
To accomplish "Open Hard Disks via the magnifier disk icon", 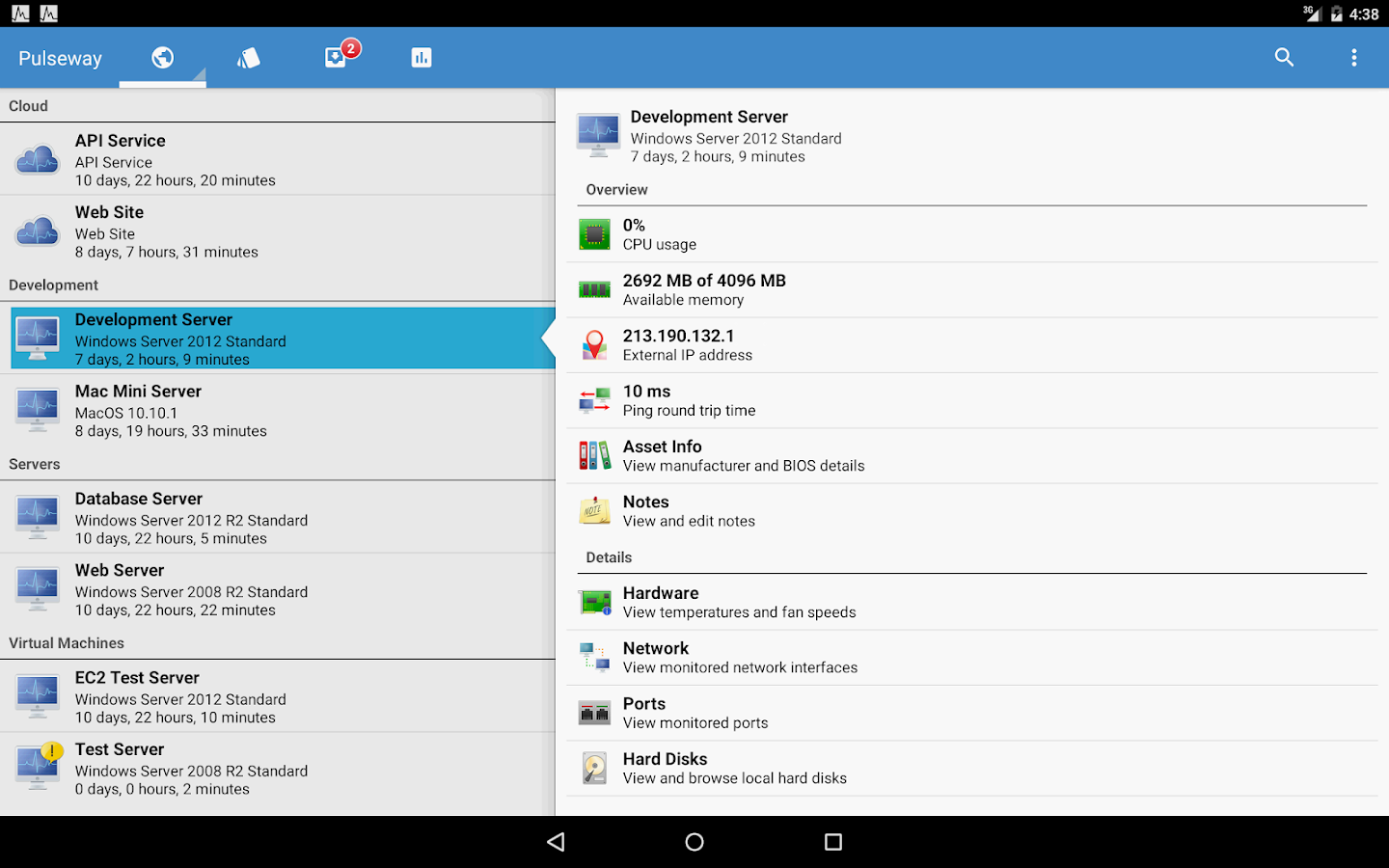I will pyautogui.click(x=595, y=768).
